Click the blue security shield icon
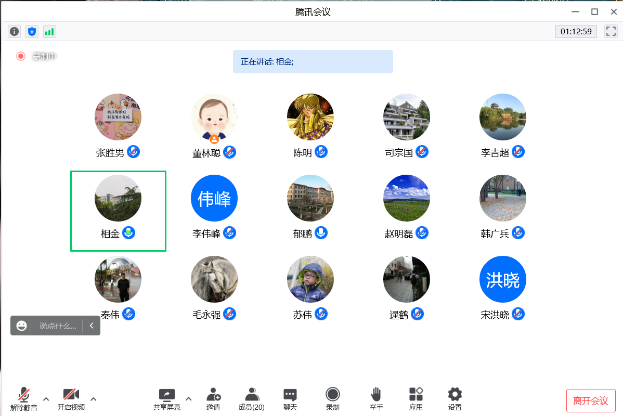This screenshot has width=623, height=416. point(32,31)
